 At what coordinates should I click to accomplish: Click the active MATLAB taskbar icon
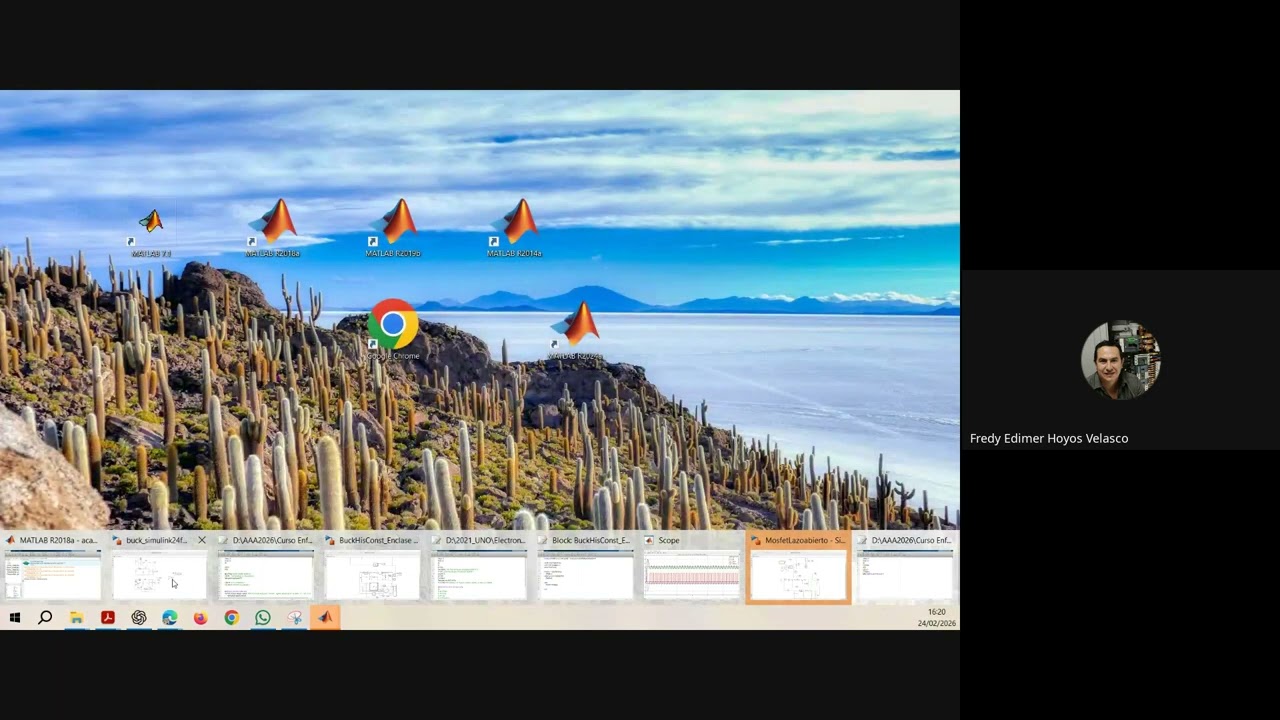coord(325,618)
